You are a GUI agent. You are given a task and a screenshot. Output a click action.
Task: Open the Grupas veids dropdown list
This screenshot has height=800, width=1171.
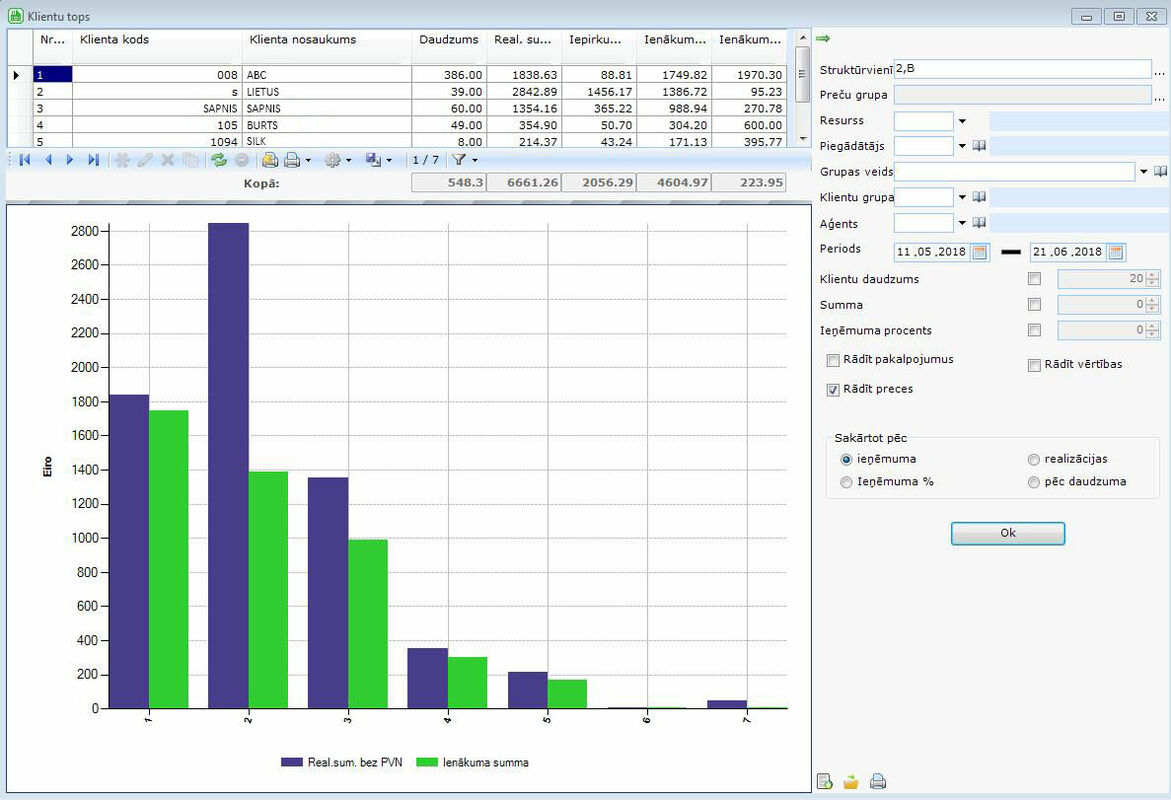[1143, 172]
